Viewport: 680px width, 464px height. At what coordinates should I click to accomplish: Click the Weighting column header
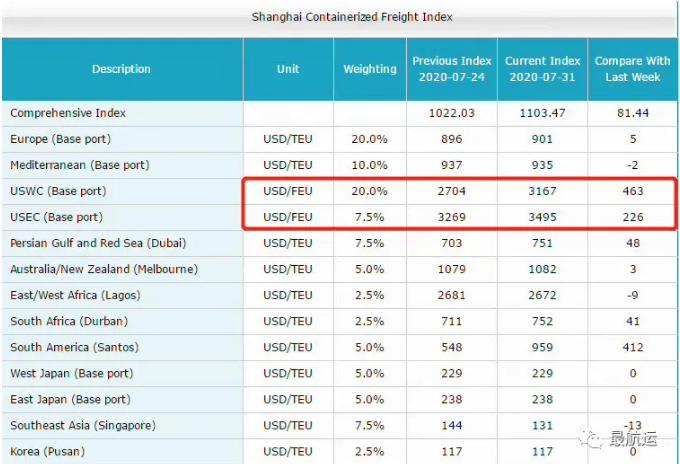(x=370, y=69)
